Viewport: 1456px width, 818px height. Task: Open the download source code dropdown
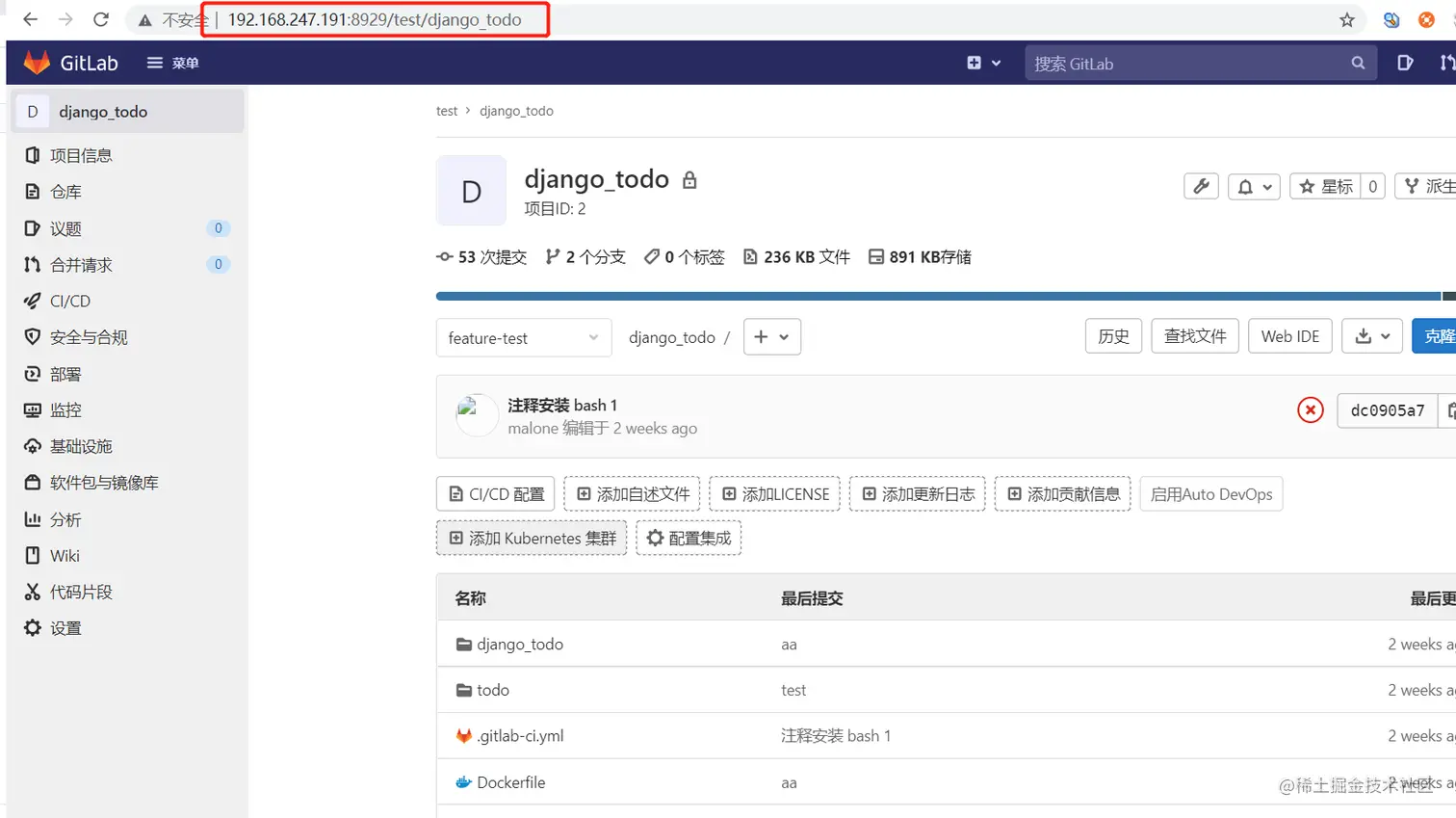(x=1372, y=336)
